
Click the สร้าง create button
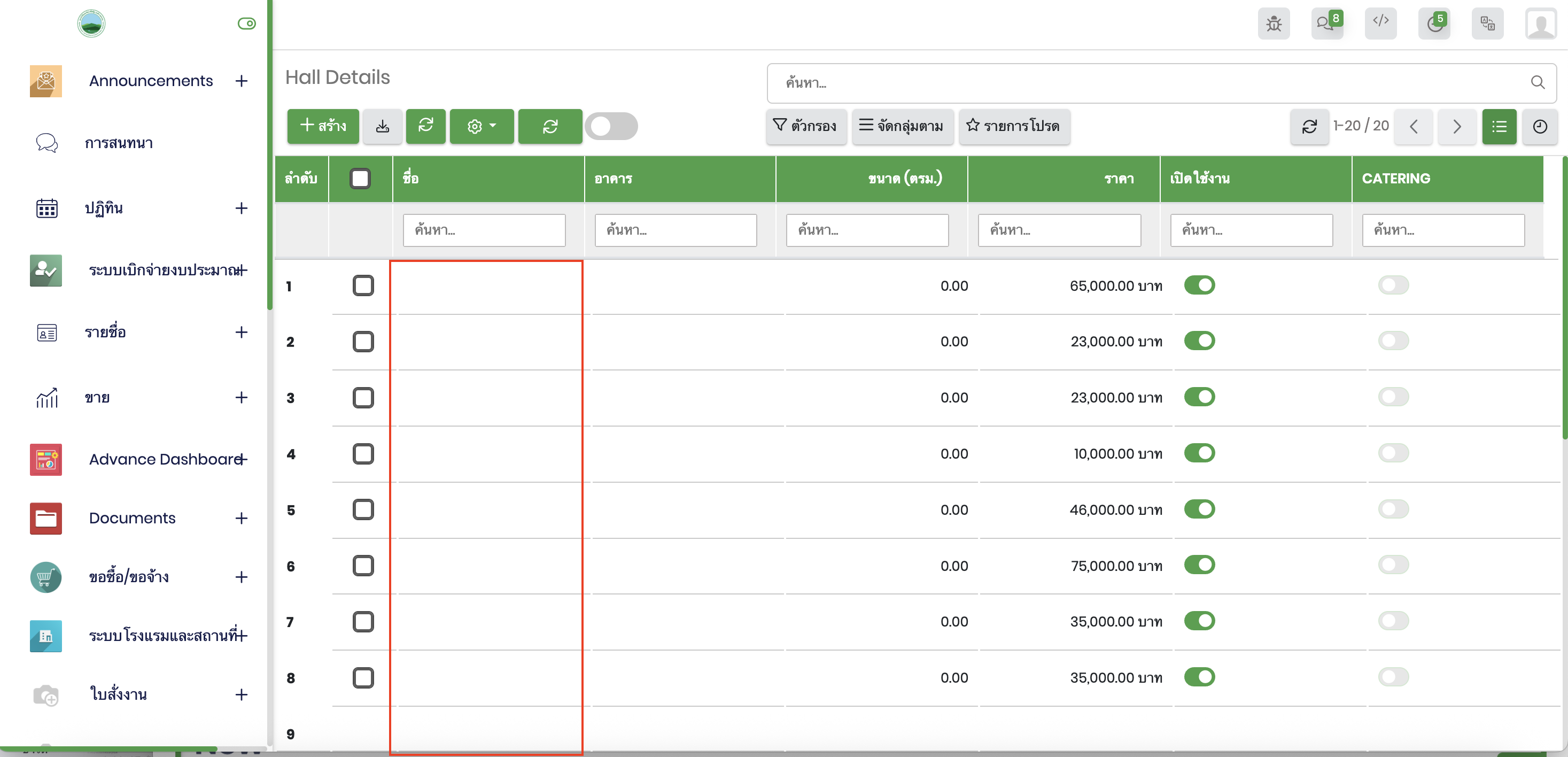323,126
